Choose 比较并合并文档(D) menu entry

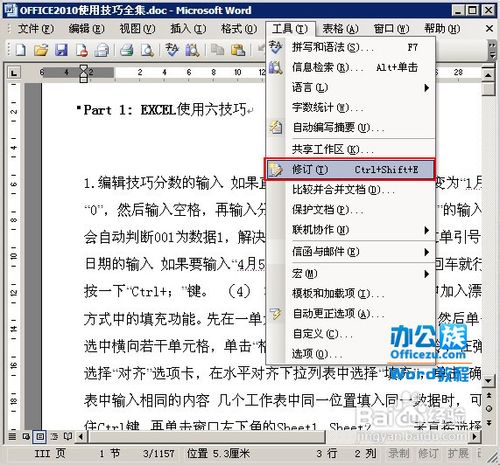(x=351, y=190)
